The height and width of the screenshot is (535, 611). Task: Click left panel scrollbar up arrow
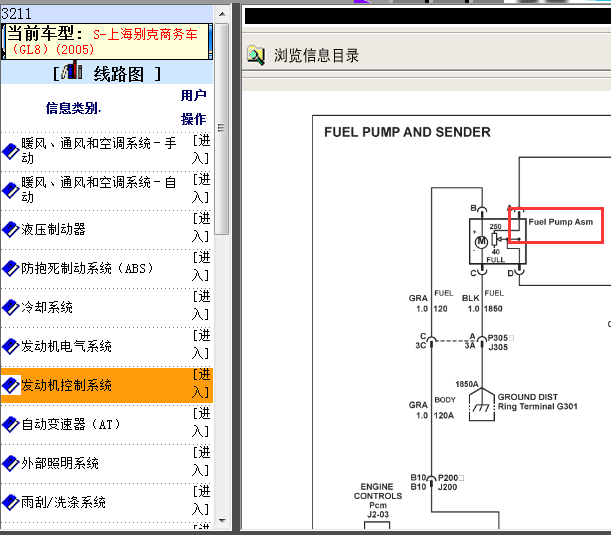point(222,14)
